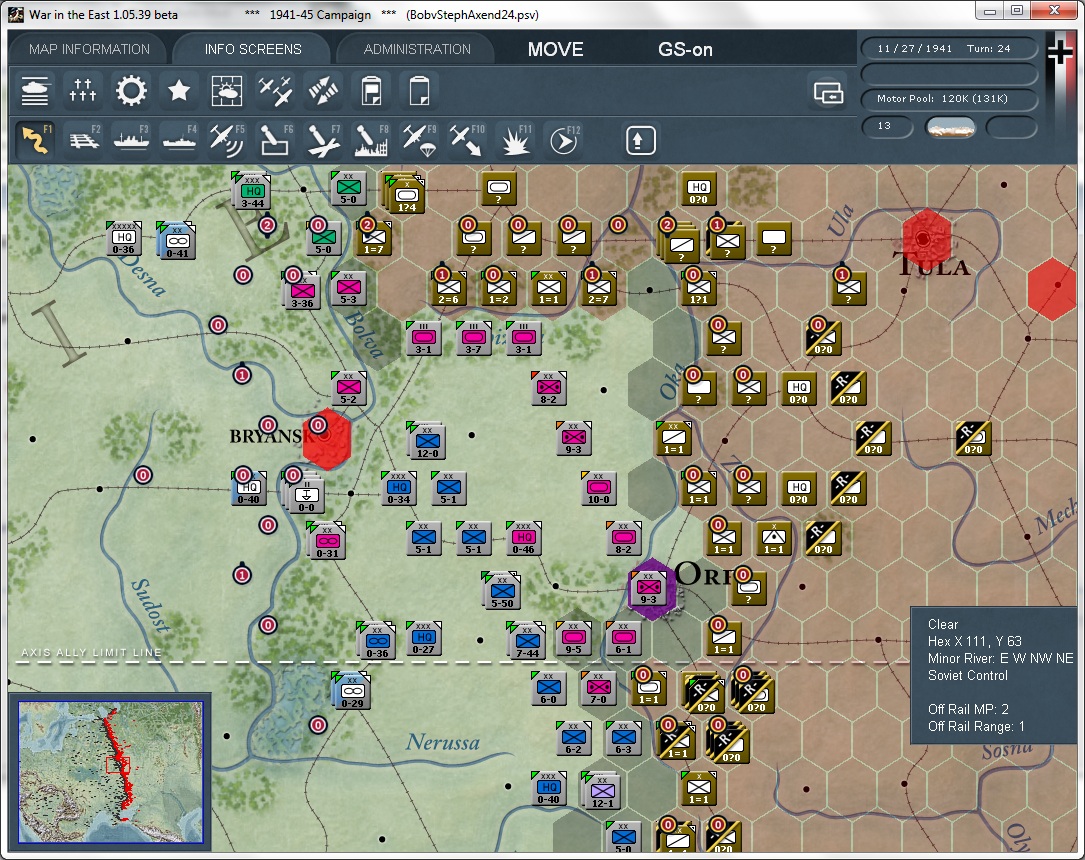Viewport: 1085px width, 860px height.
Task: Select the blue 12-0 infantry counter
Action: tap(427, 441)
